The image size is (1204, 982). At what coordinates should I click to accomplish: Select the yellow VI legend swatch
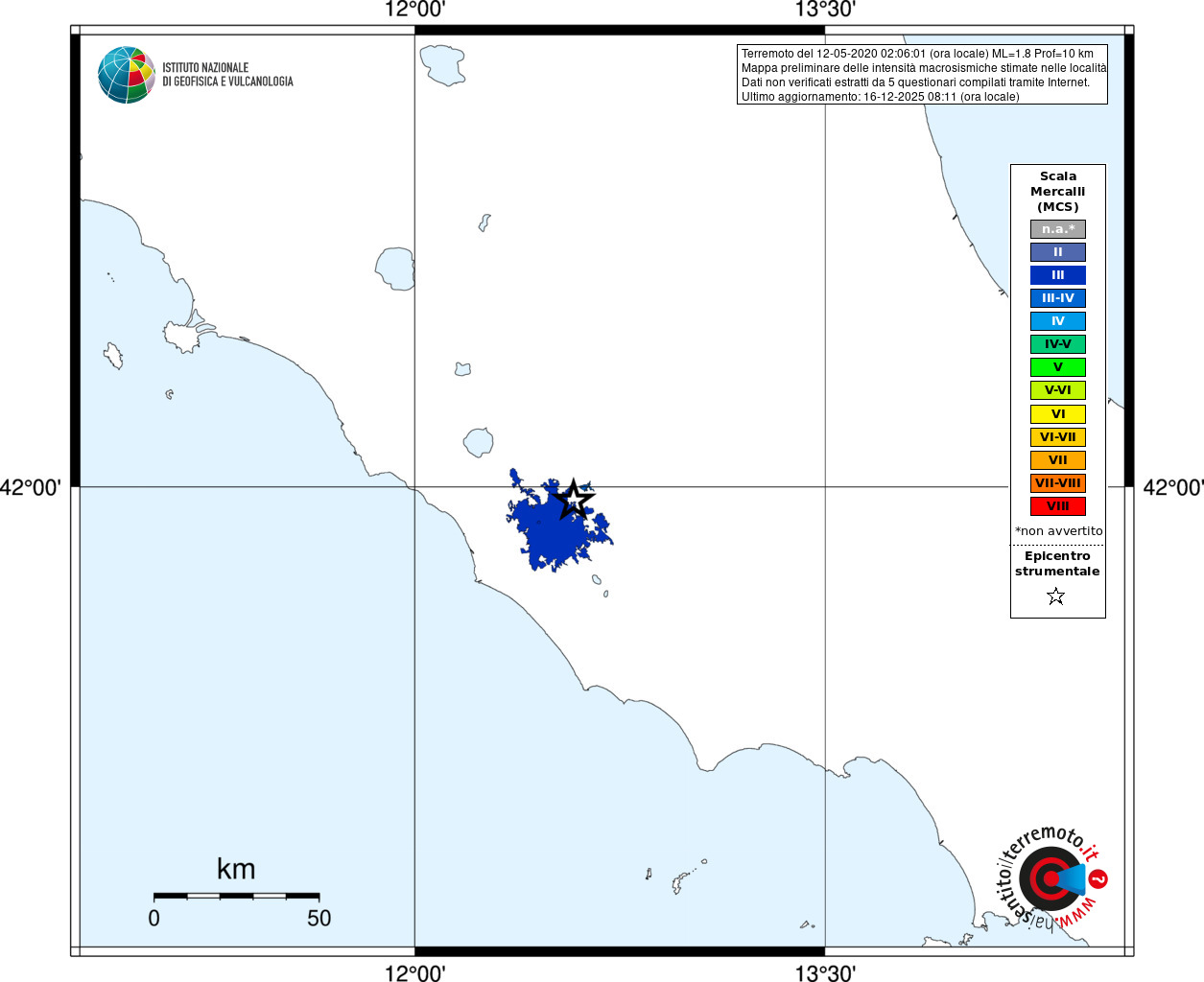click(1058, 414)
